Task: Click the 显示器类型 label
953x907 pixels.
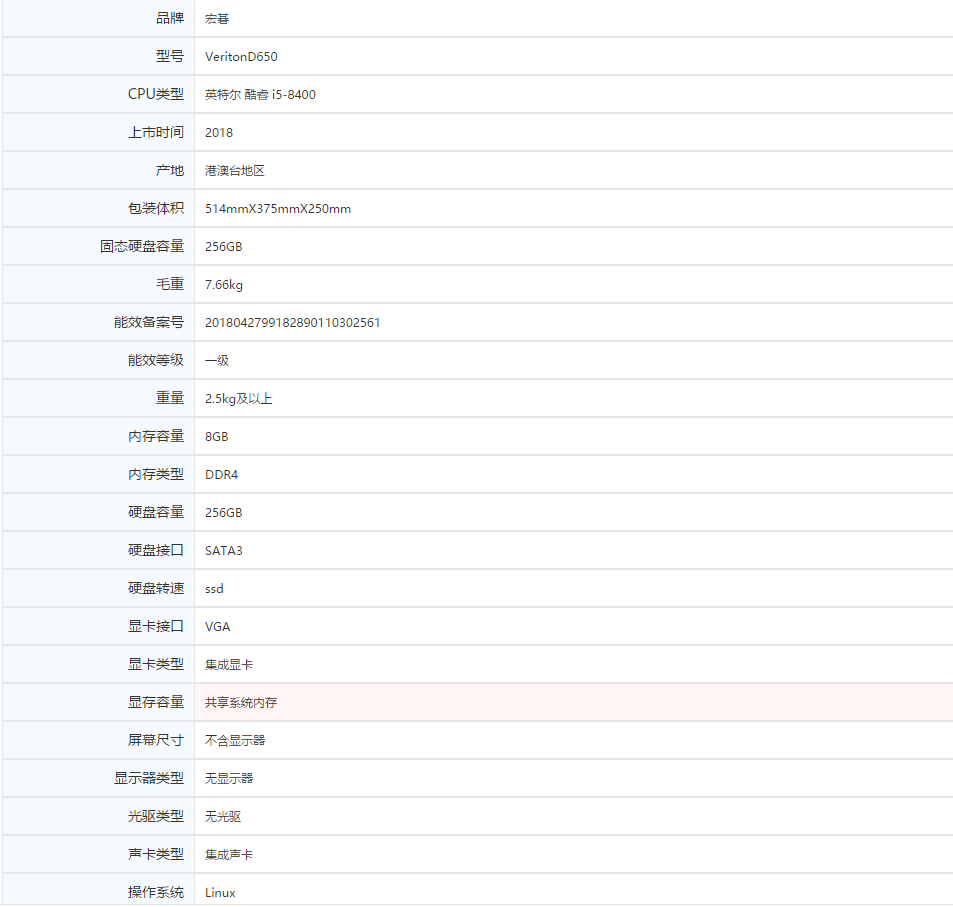Action: coord(149,778)
